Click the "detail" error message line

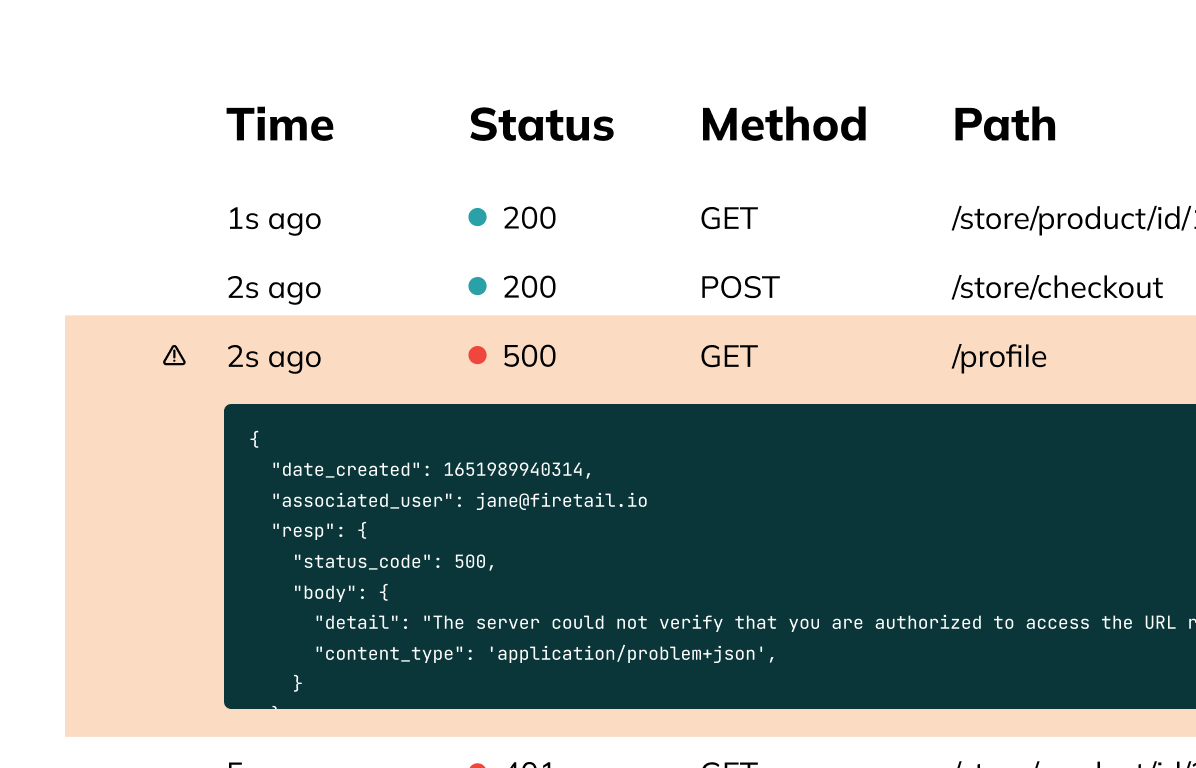tap(755, 623)
